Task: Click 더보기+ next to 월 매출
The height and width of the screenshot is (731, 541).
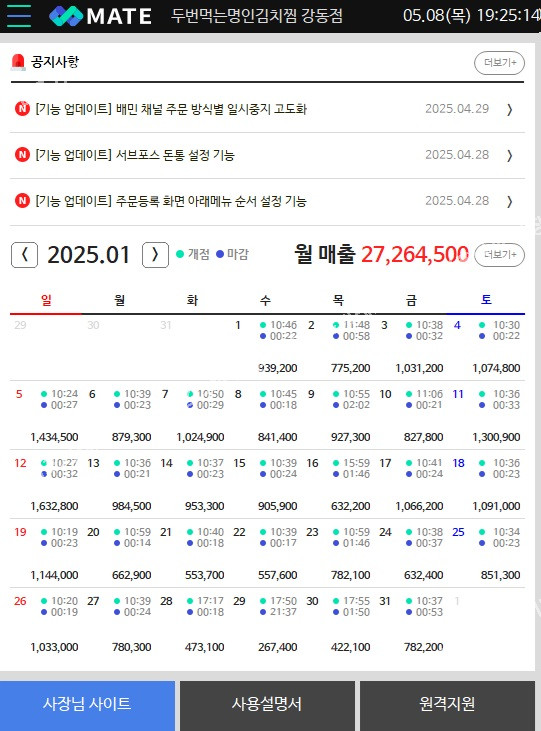Action: click(x=499, y=255)
